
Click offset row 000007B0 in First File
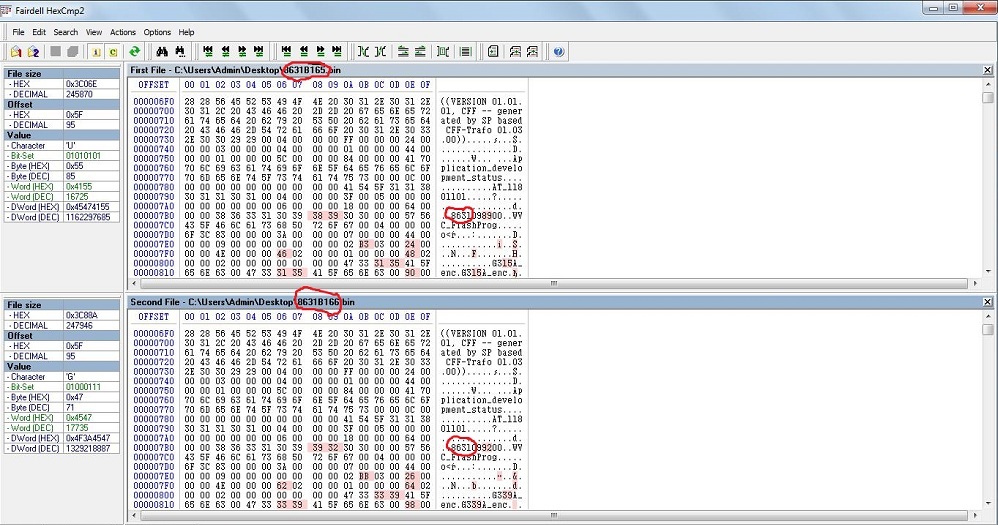[x=153, y=216]
